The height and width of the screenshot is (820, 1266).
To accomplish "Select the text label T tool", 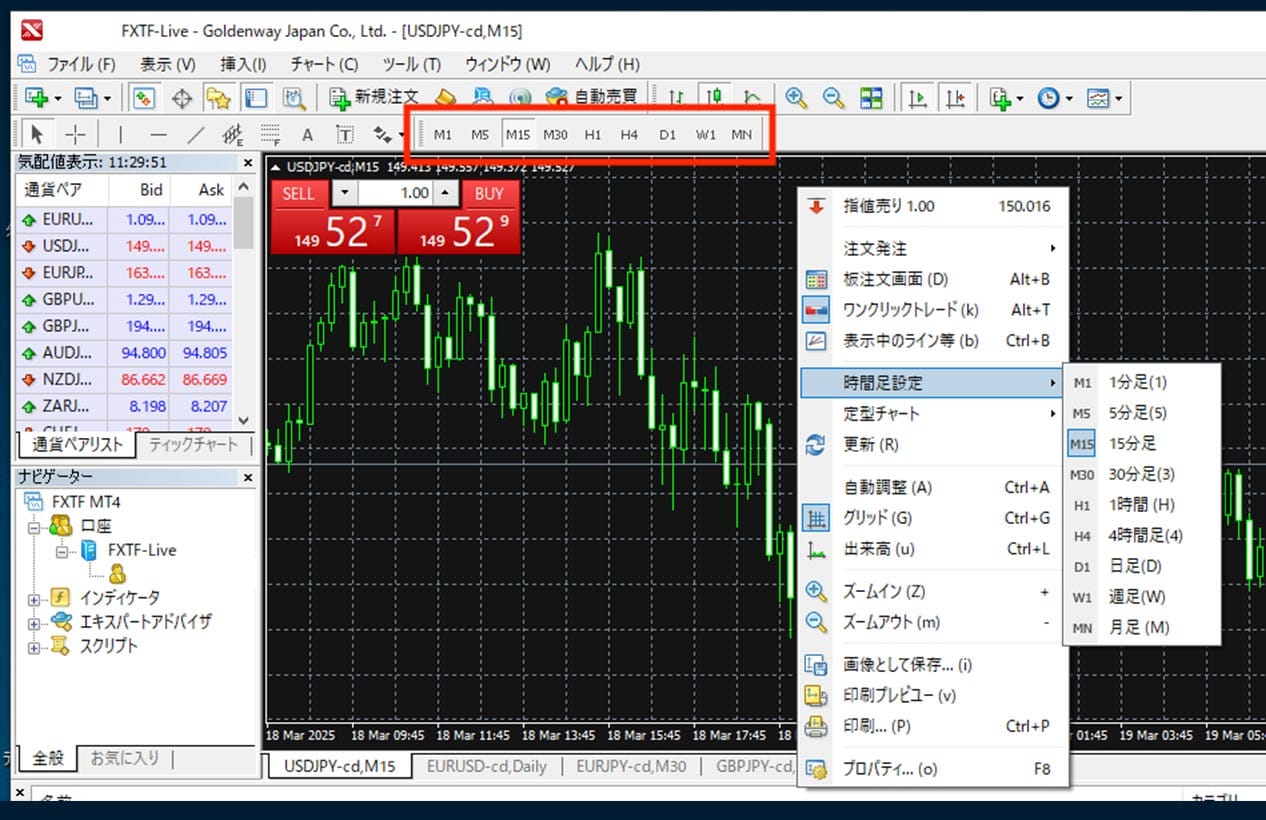I will click(x=344, y=134).
